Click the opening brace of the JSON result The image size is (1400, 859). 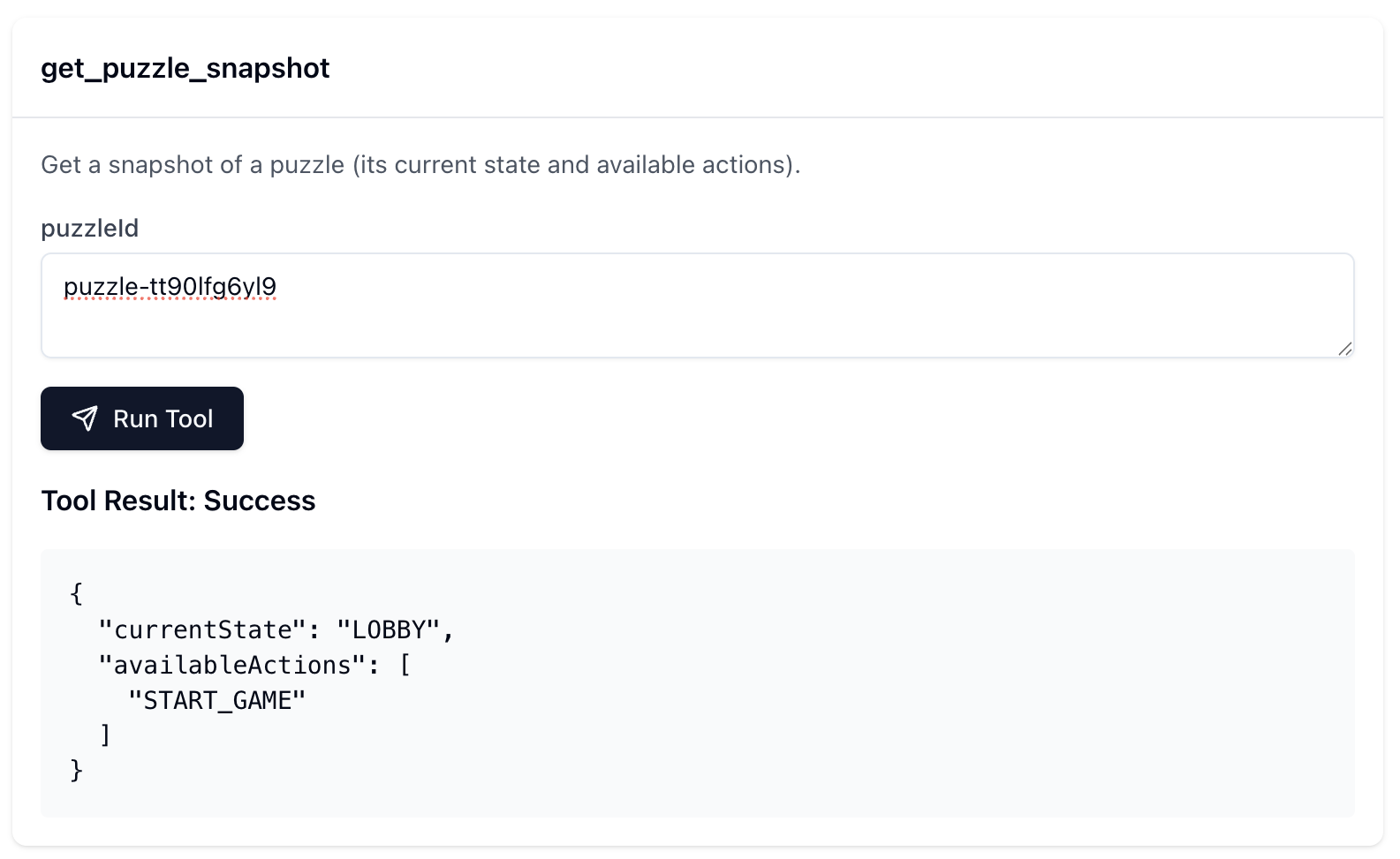click(76, 593)
